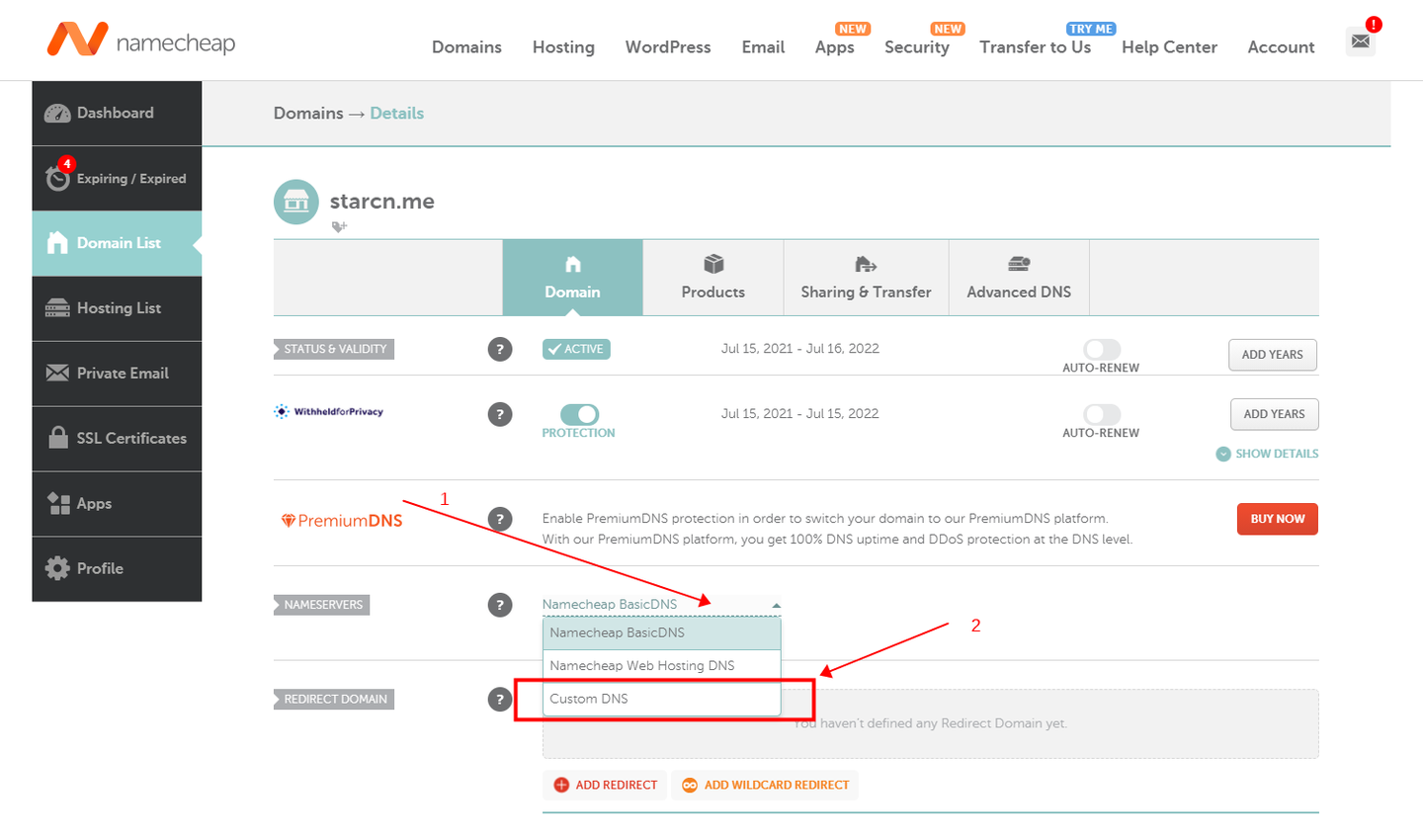1423x840 pixels.
Task: Open help for Redirect Domain row
Action: click(x=500, y=700)
